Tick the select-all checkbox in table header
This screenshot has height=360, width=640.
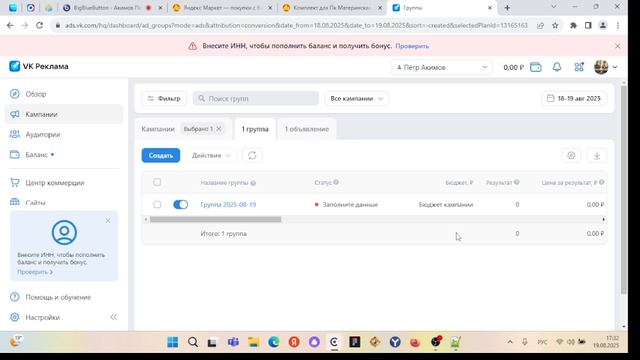(157, 182)
